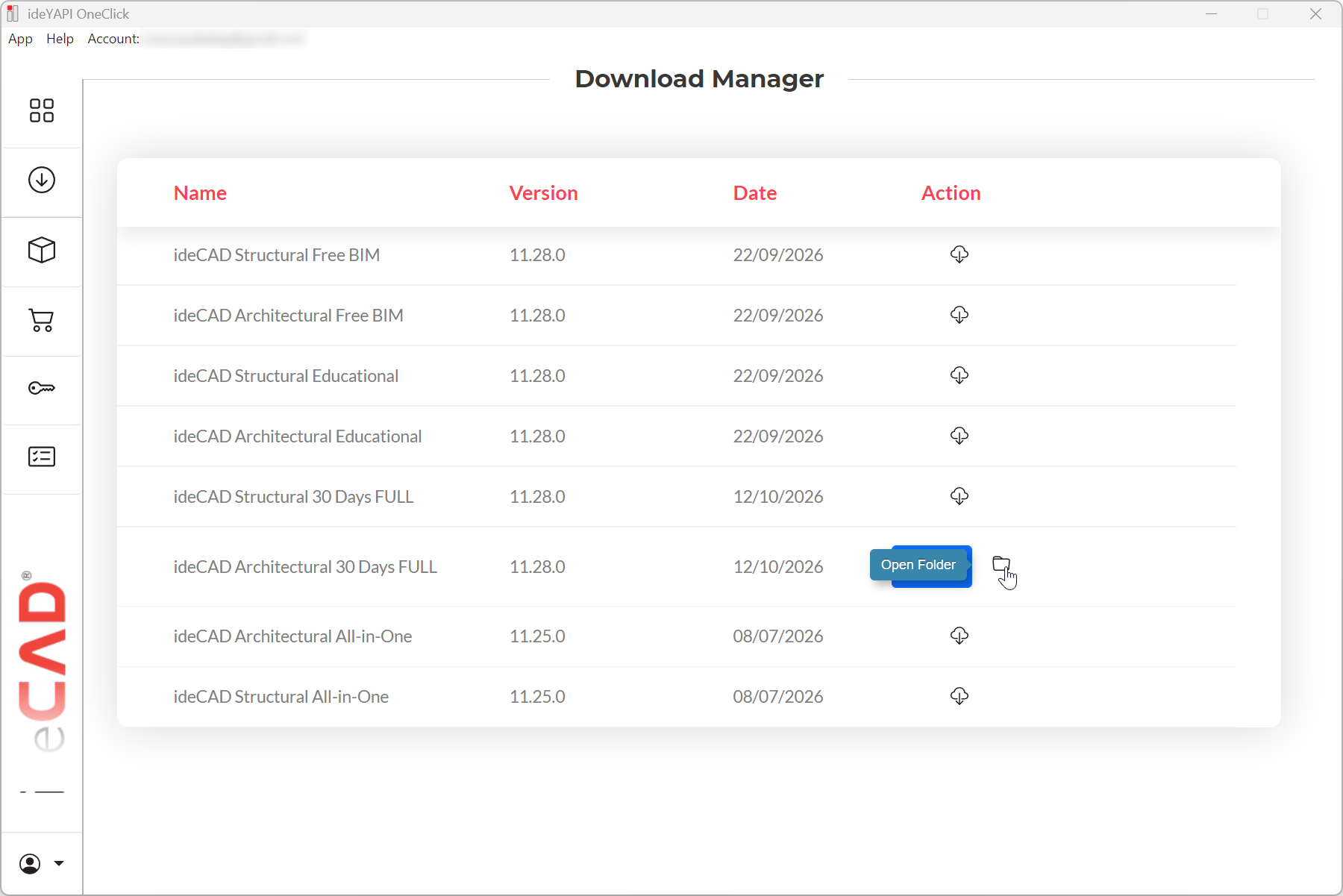
Task: Click date 08/07/2026 of Structural All-in-One
Action: click(x=778, y=697)
